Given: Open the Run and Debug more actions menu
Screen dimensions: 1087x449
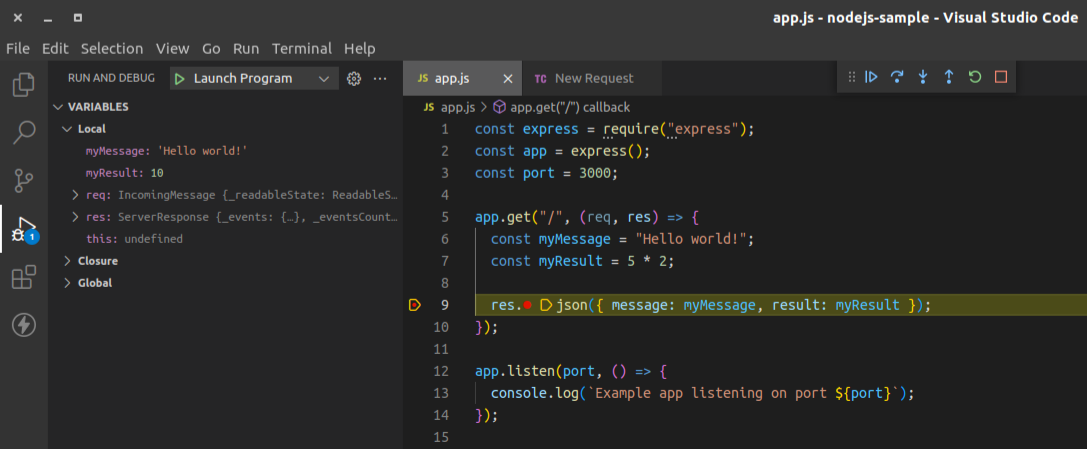Looking at the screenshot, I should coord(380,79).
